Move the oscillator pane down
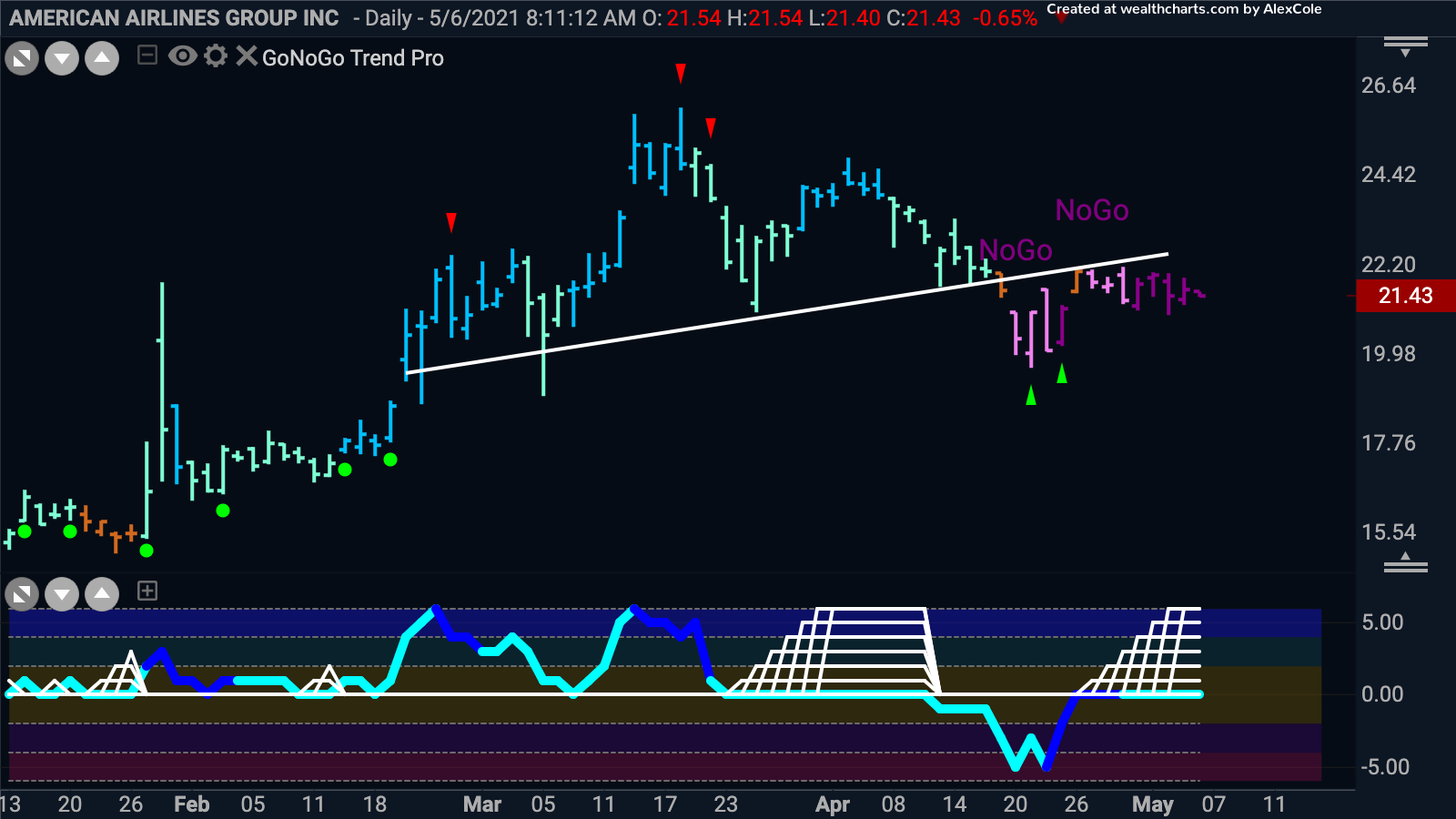The height and width of the screenshot is (819, 1456). pyautogui.click(x=62, y=595)
